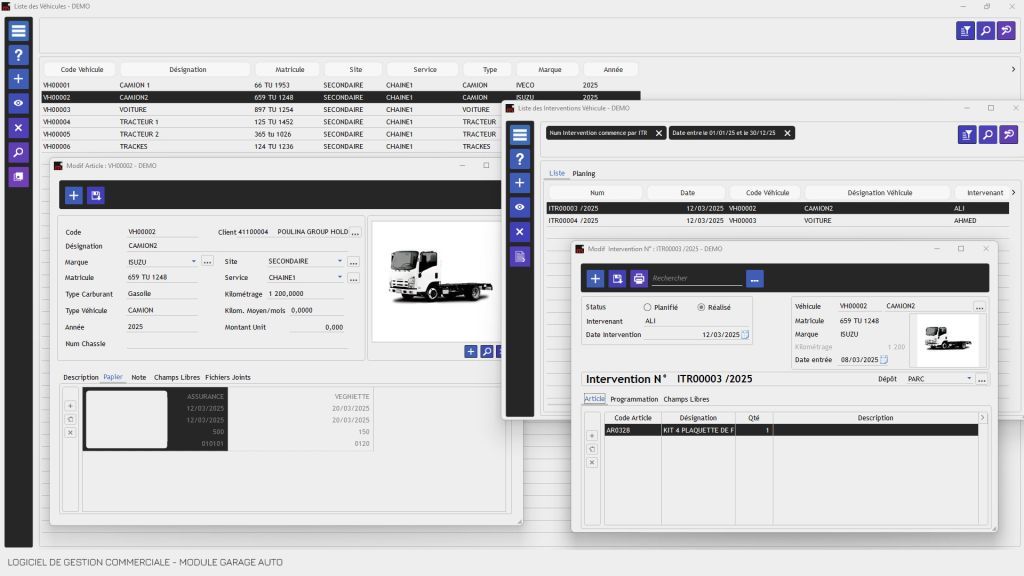Open the magnifier search icon in the sidebar
Viewport: 1024px width, 576px height.
[x=18, y=152]
